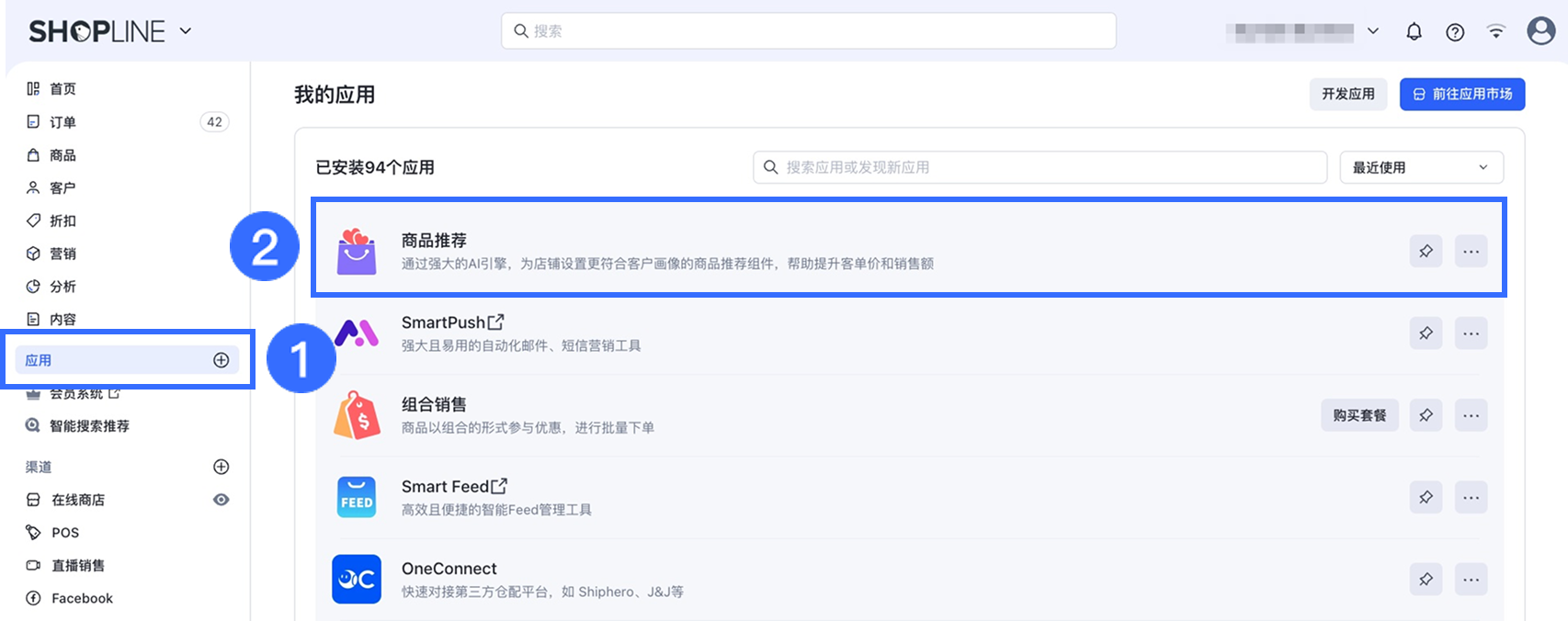Open the Smart Feed external link
Image resolution: width=1568 pixels, height=621 pixels.
pos(499,487)
